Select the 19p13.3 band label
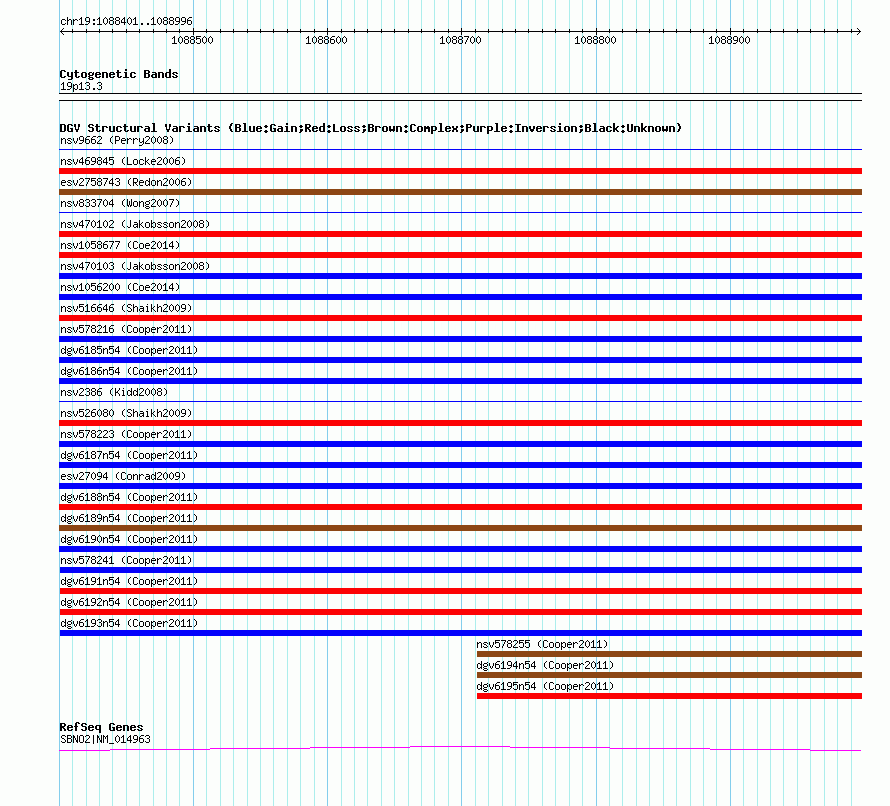Screen dimensions: 890x806 [x=81, y=86]
